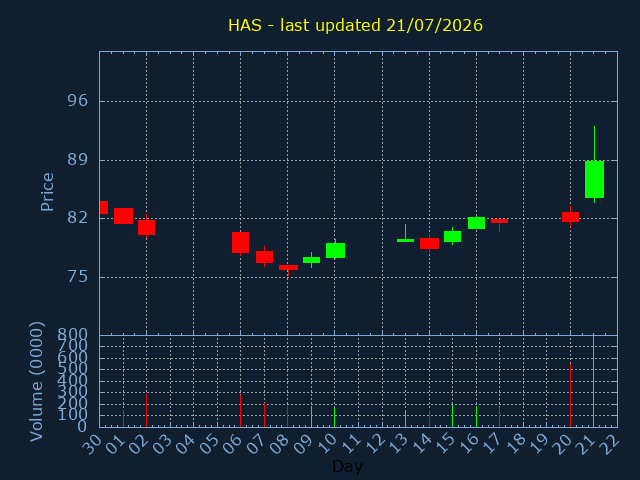Select day label 14 on x-axis
Viewport: 640px width, 480px height.
[x=422, y=443]
